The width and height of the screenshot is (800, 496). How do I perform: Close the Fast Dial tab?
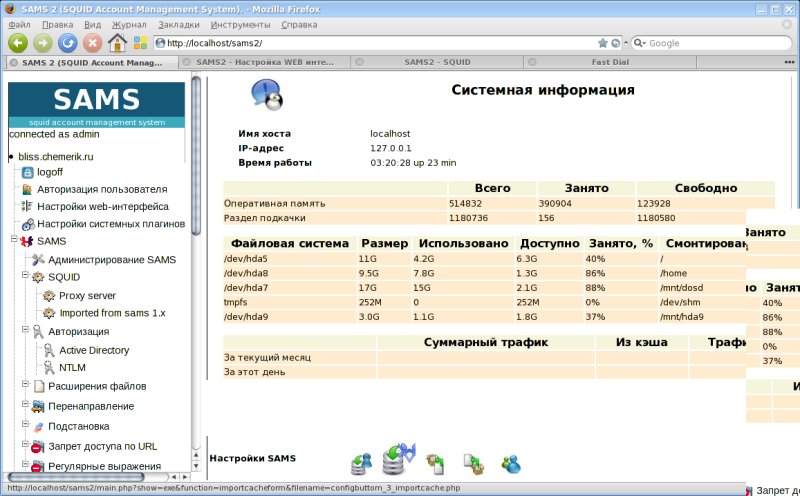point(532,62)
